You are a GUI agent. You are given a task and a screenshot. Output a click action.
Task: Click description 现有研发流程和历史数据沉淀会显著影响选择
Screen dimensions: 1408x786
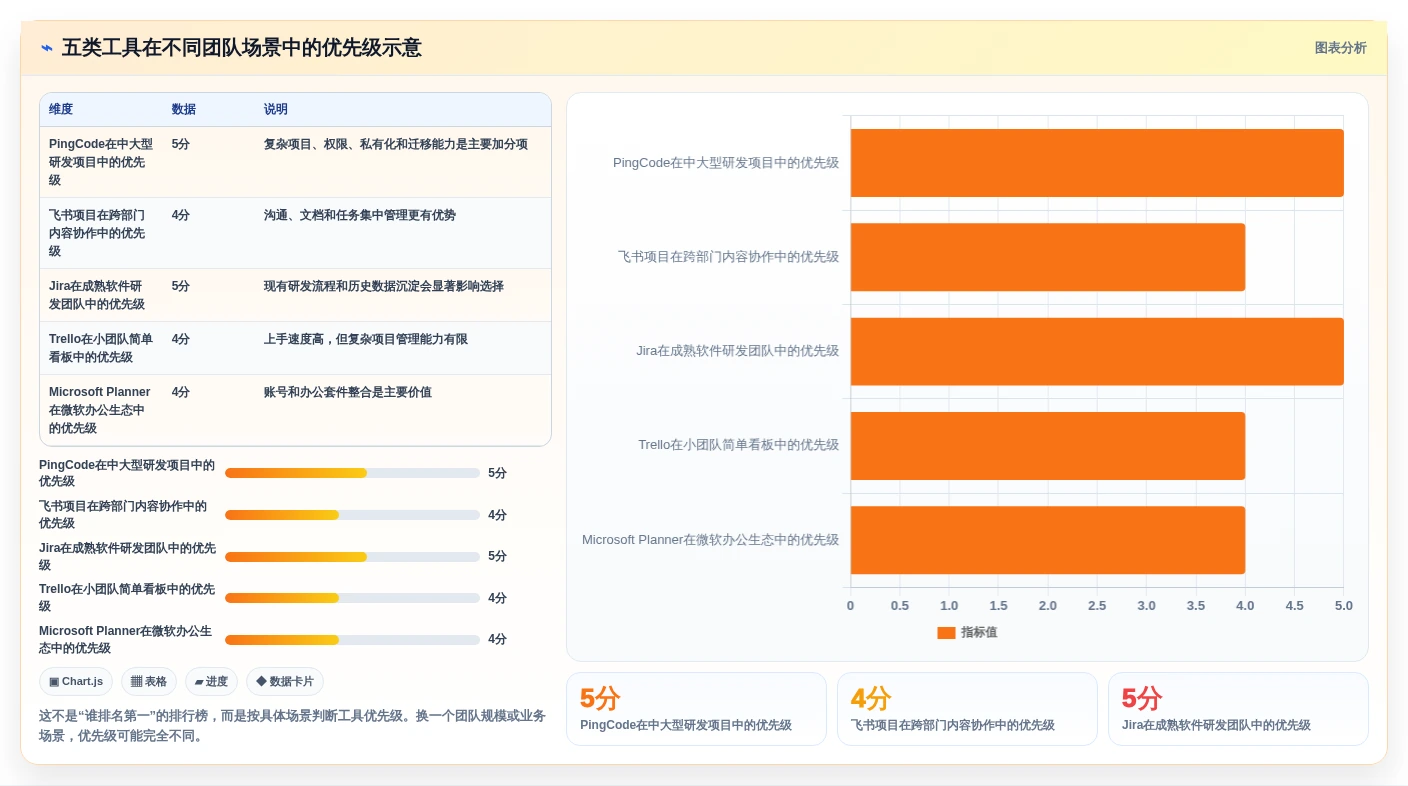pyautogui.click(x=384, y=286)
